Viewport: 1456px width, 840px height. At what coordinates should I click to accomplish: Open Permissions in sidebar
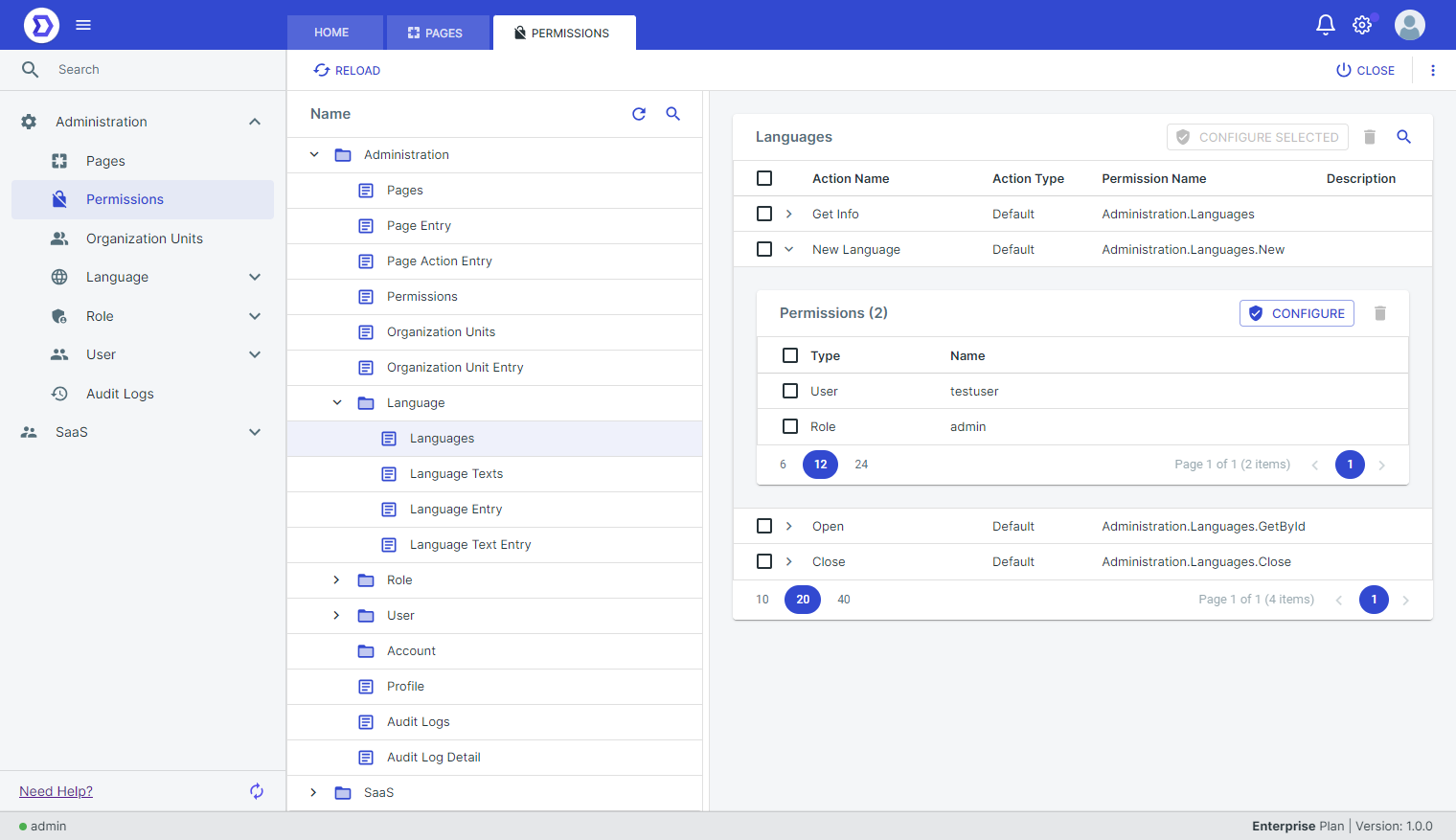coord(143,199)
